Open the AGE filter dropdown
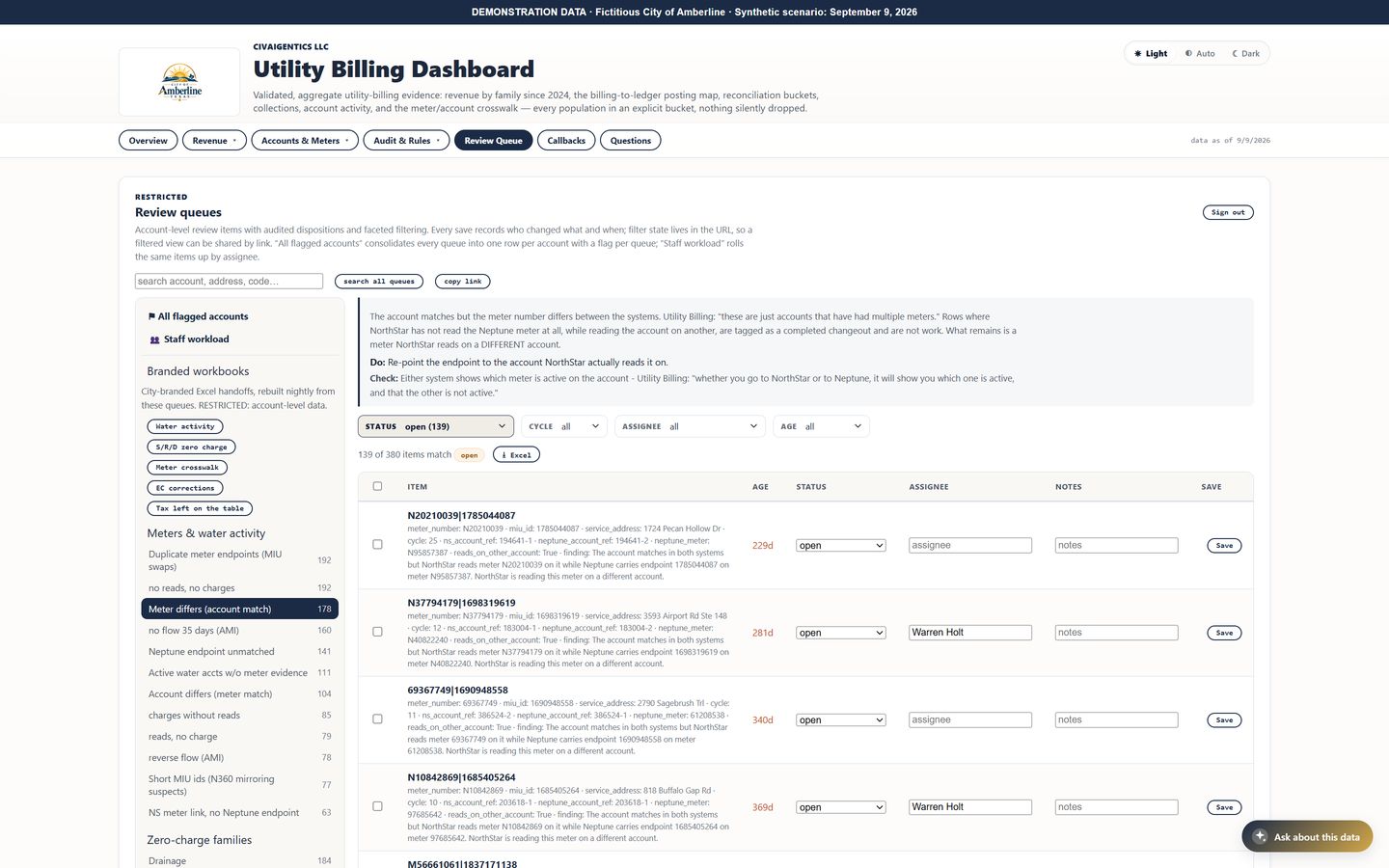This screenshot has width=1389, height=868. (821, 426)
